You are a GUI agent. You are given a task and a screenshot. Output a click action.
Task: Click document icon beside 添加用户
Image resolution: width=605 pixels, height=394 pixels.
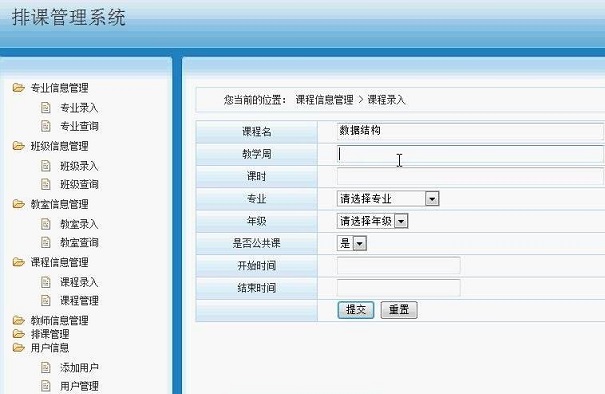(x=46, y=367)
